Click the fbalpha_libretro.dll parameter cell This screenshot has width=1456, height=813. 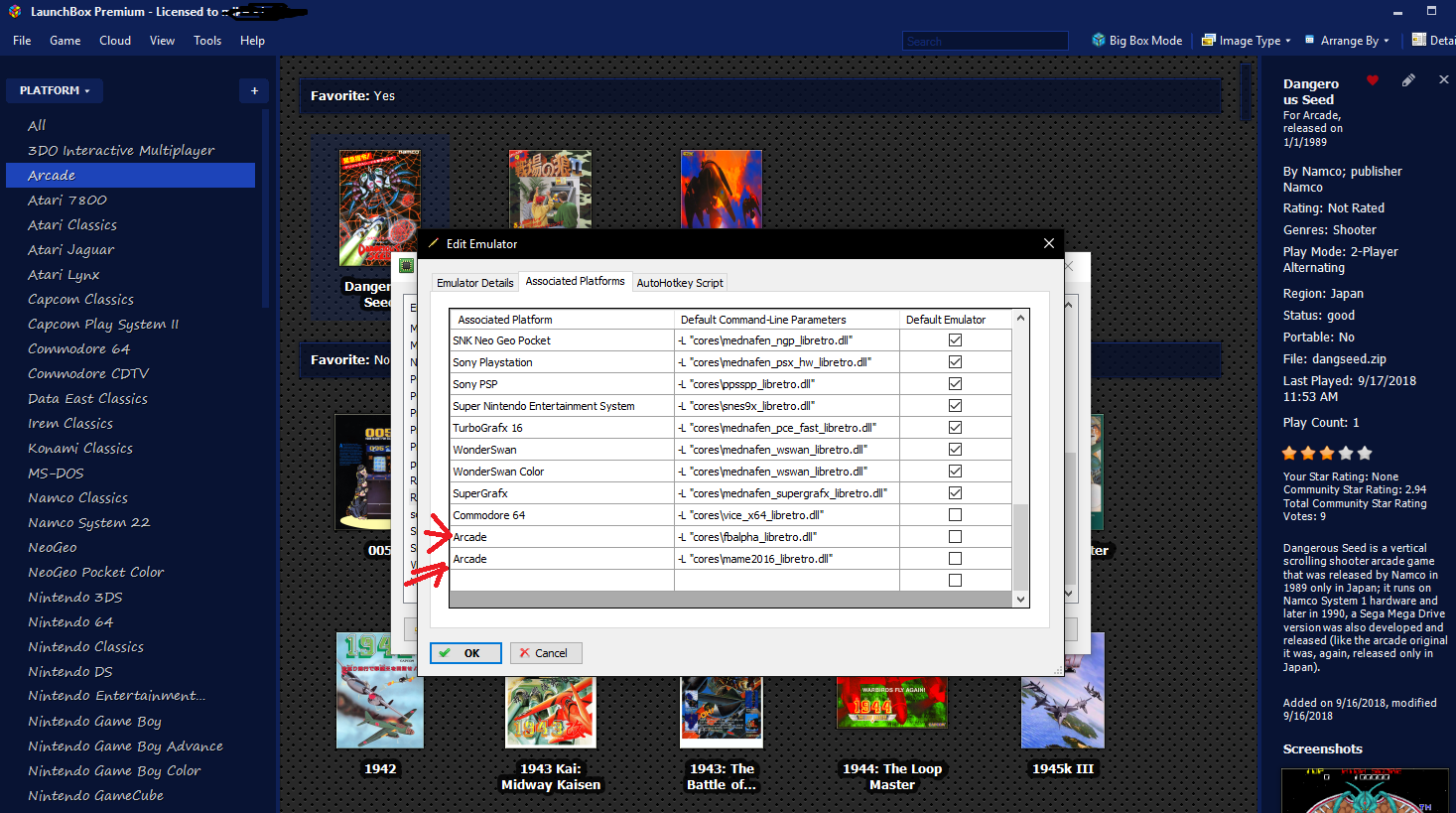tap(787, 537)
